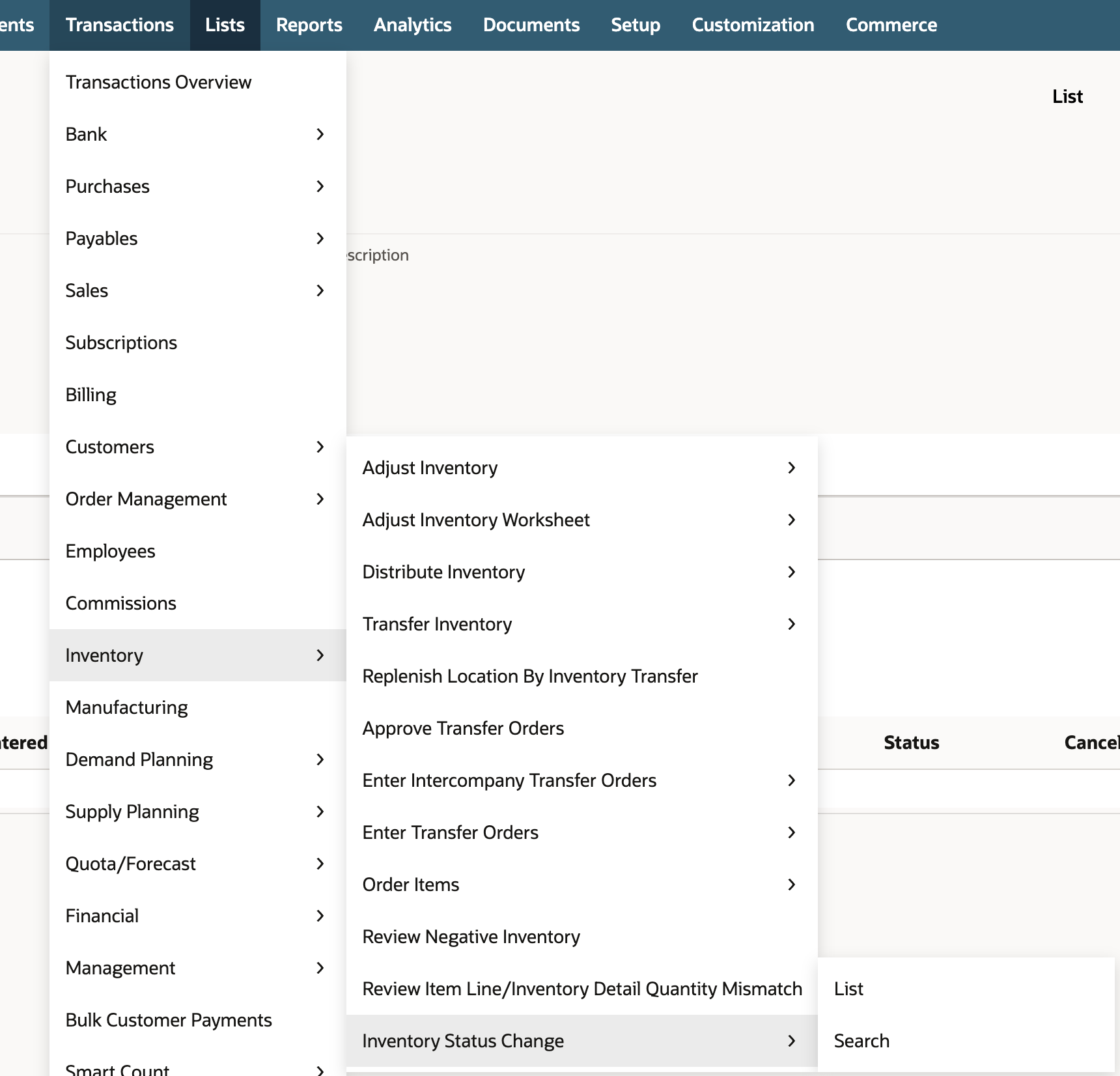Select Review Item Line/Inventory Detail Quantity Mismatch

click(x=582, y=989)
